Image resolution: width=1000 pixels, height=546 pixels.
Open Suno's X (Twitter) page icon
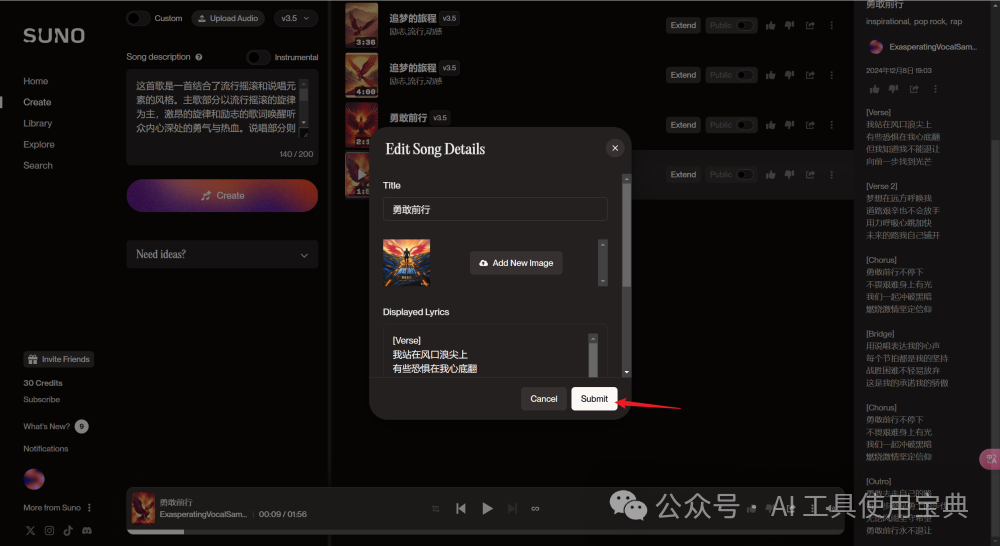point(30,531)
